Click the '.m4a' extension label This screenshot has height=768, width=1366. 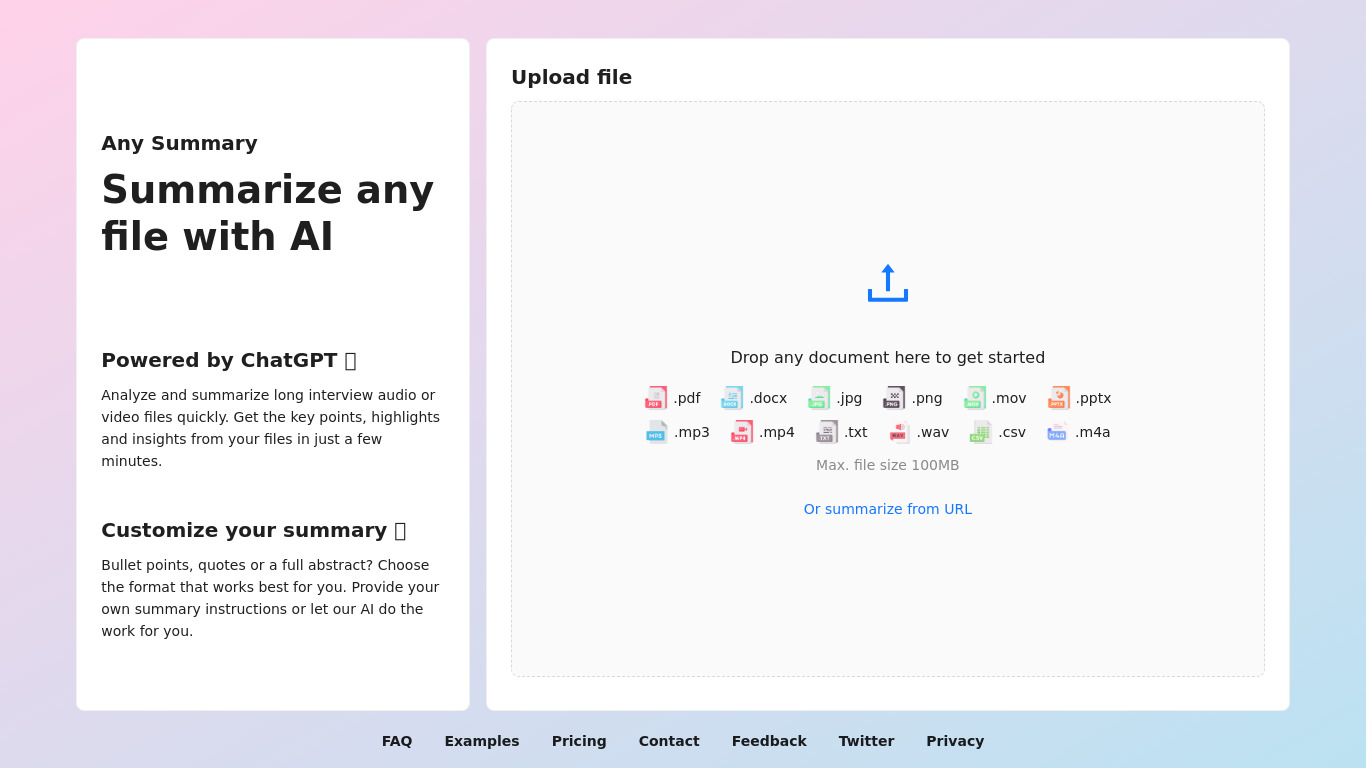pos(1093,432)
